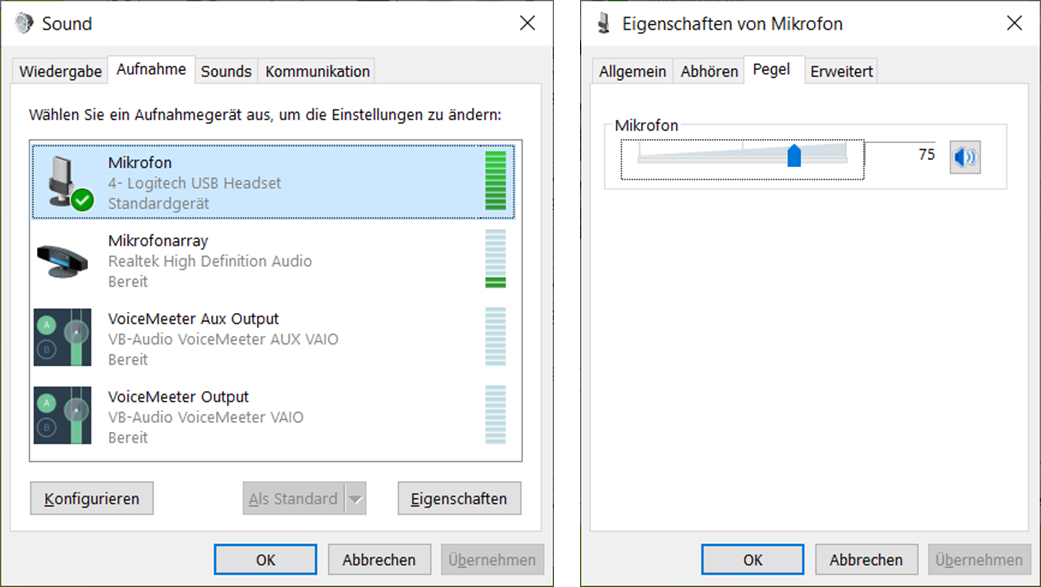Select the VoiceMeeter Aux Output icon
Screen dimensions: 1041x587
pos(62,338)
